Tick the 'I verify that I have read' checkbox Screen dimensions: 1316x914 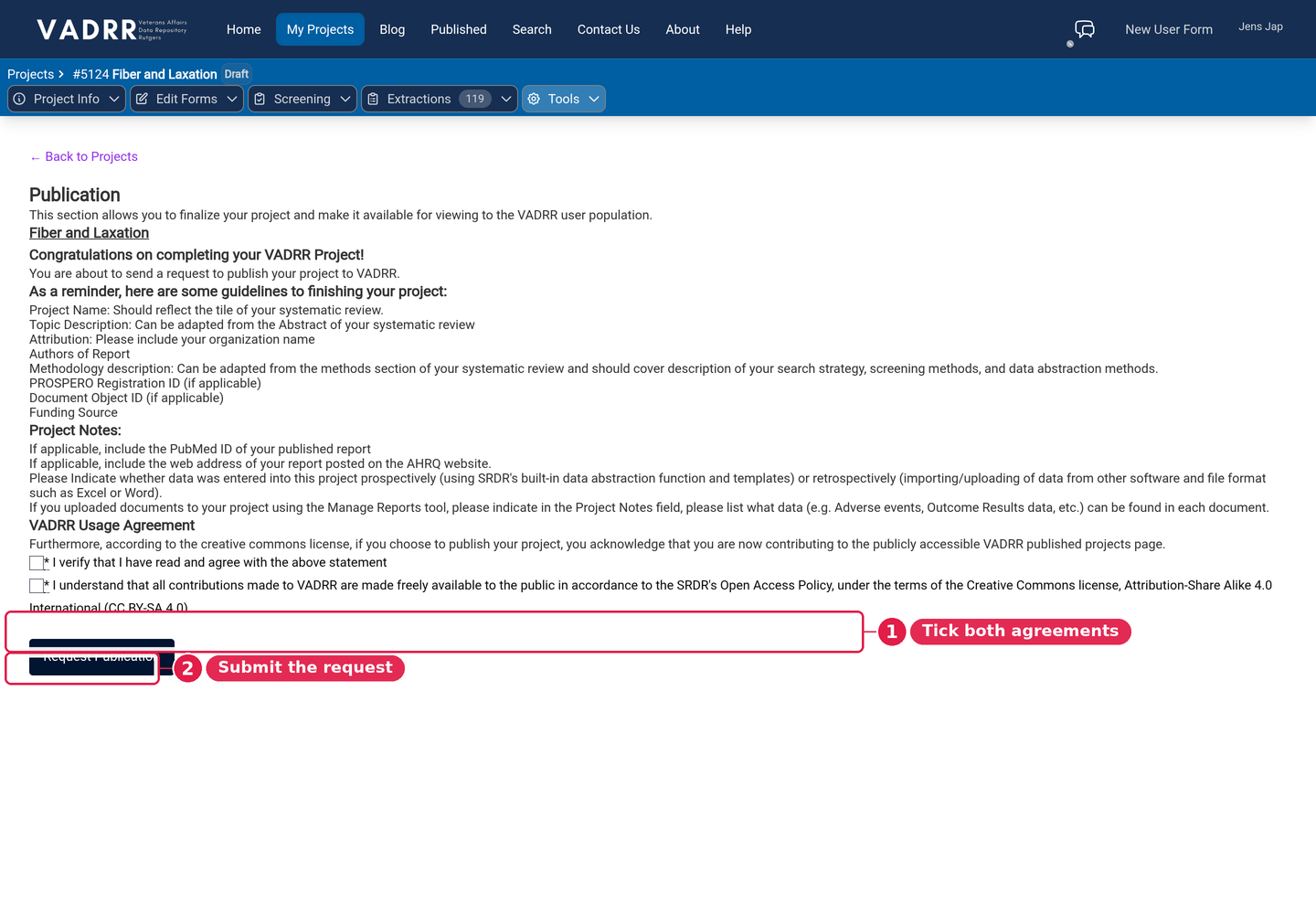point(37,563)
